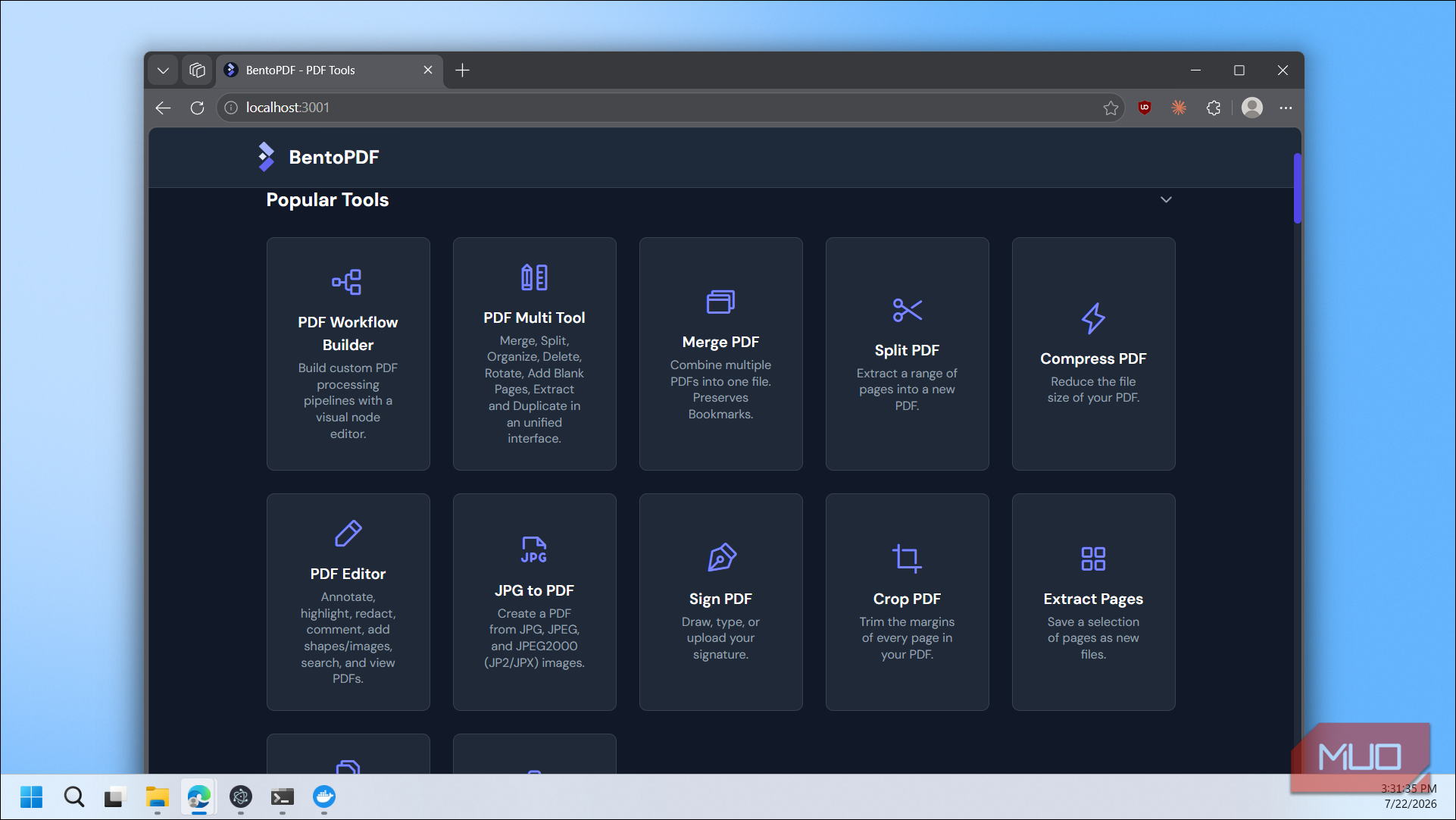This screenshot has height=820, width=1456.
Task: Click the BentoPDF logo icon
Action: (x=266, y=157)
